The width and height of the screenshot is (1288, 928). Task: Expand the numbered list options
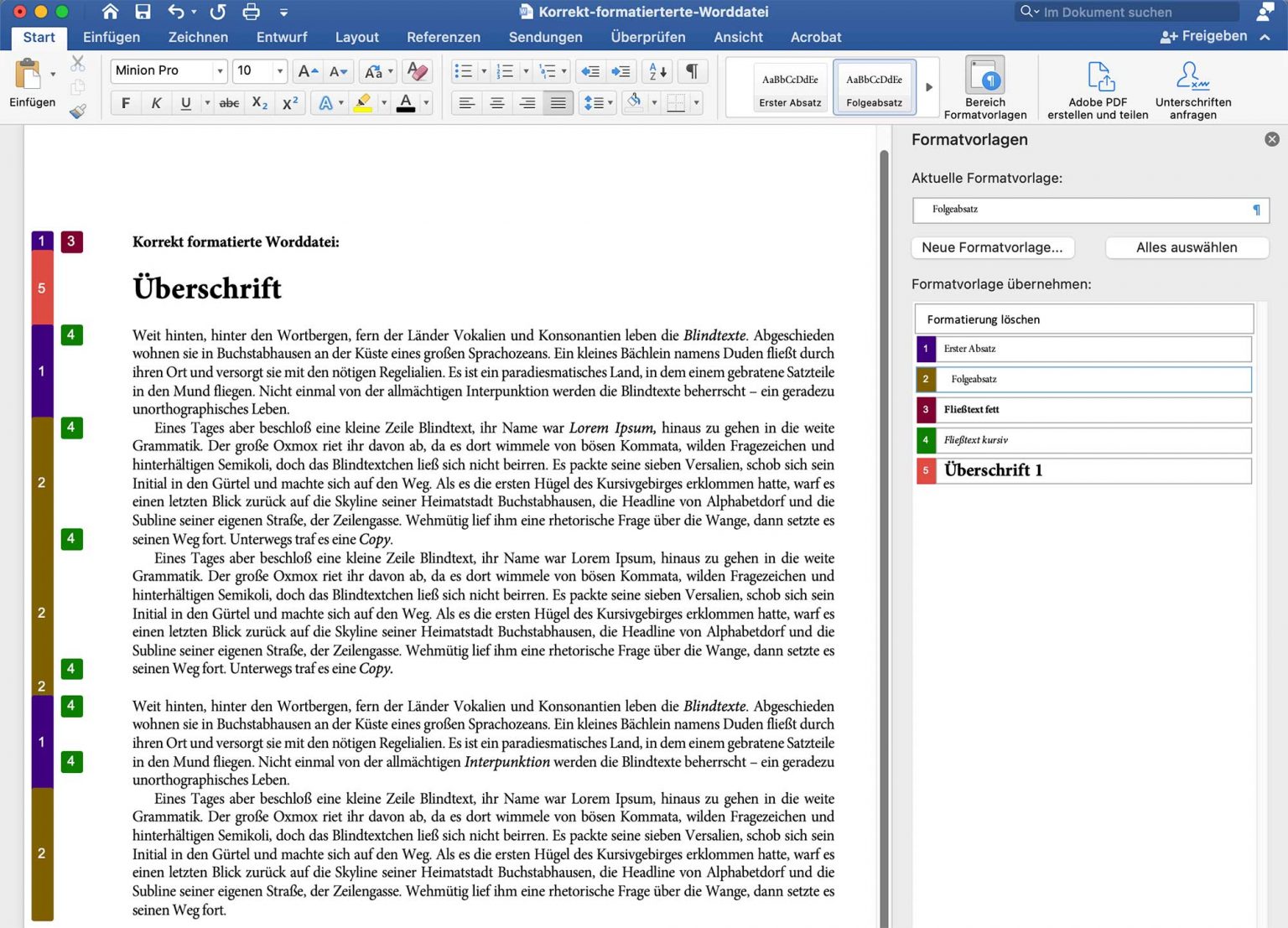pos(525,71)
